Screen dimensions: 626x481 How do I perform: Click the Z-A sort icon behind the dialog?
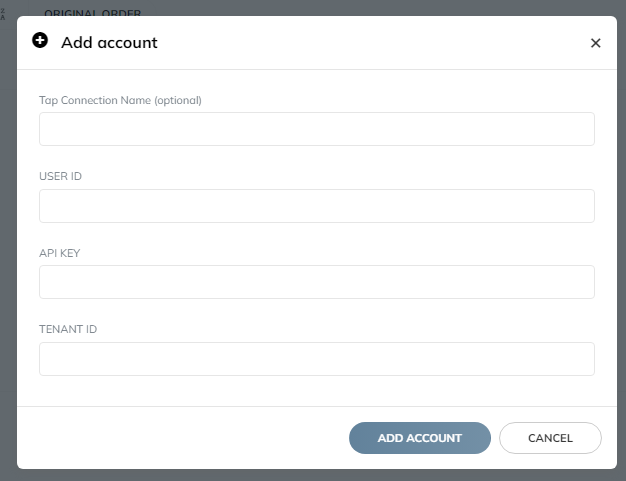3,14
